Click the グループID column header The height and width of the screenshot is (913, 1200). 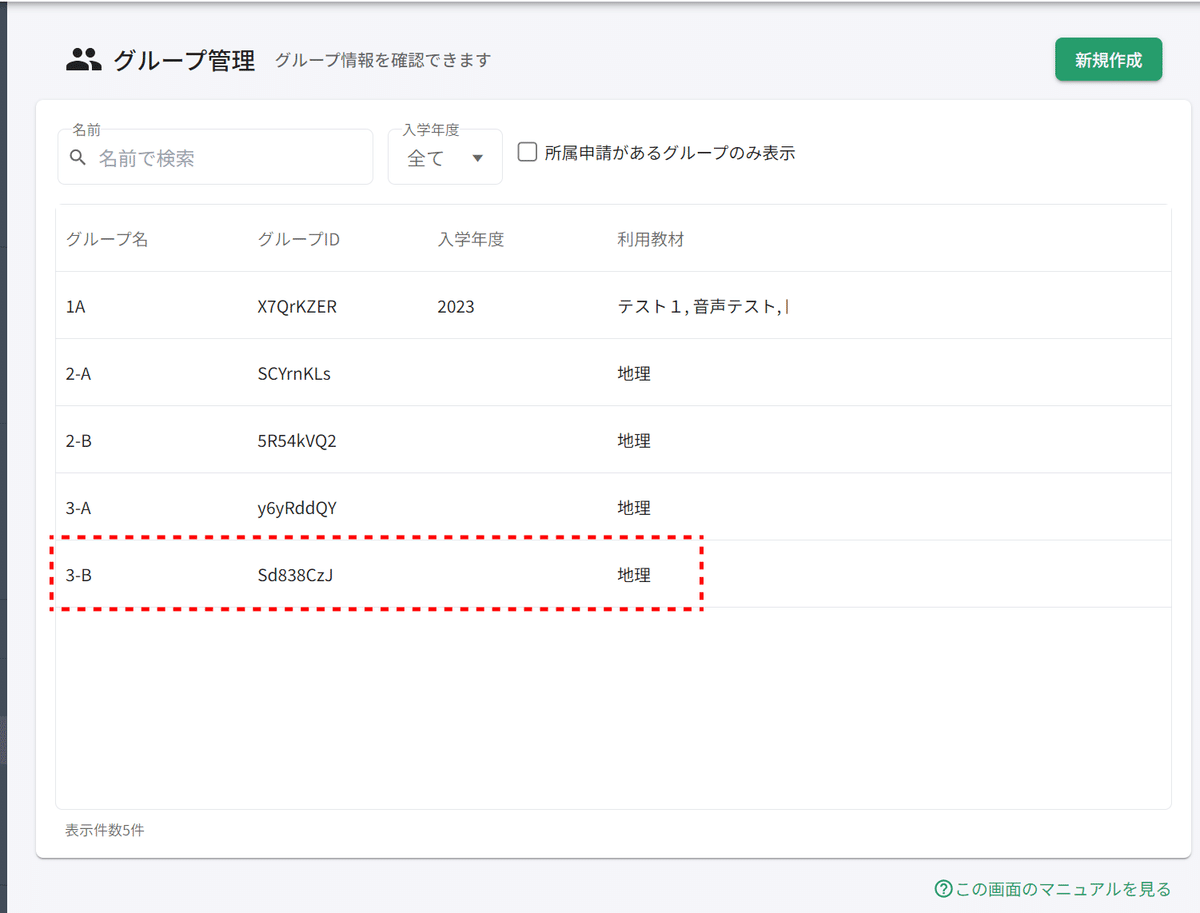pyautogui.click(x=299, y=239)
